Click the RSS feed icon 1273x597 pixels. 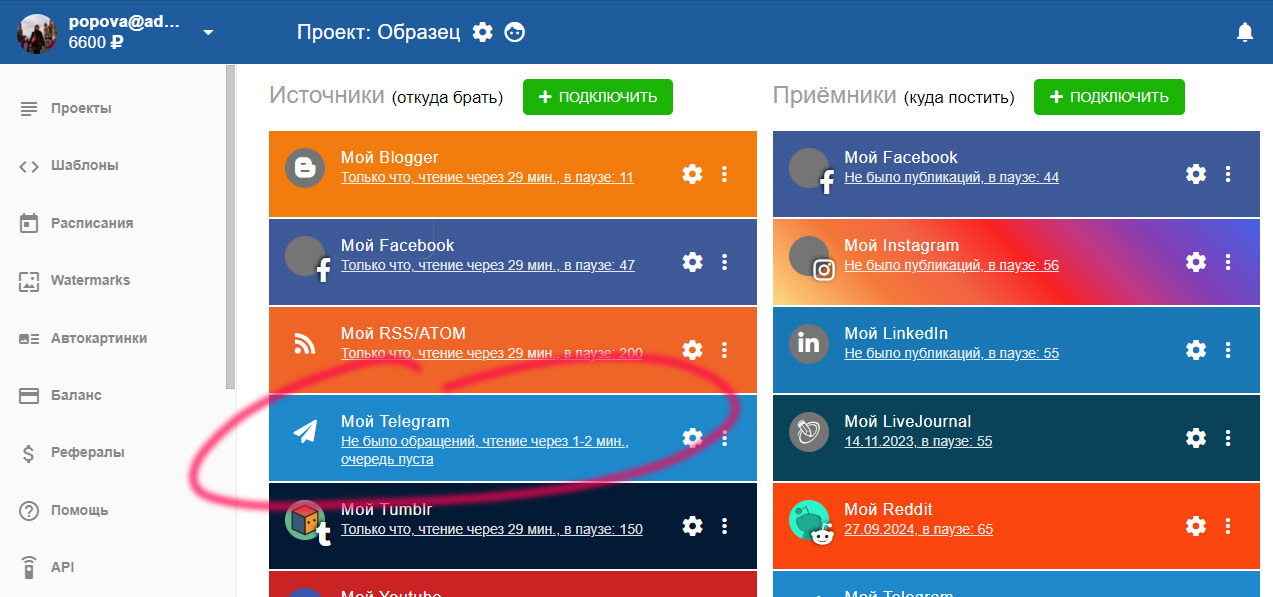point(305,345)
